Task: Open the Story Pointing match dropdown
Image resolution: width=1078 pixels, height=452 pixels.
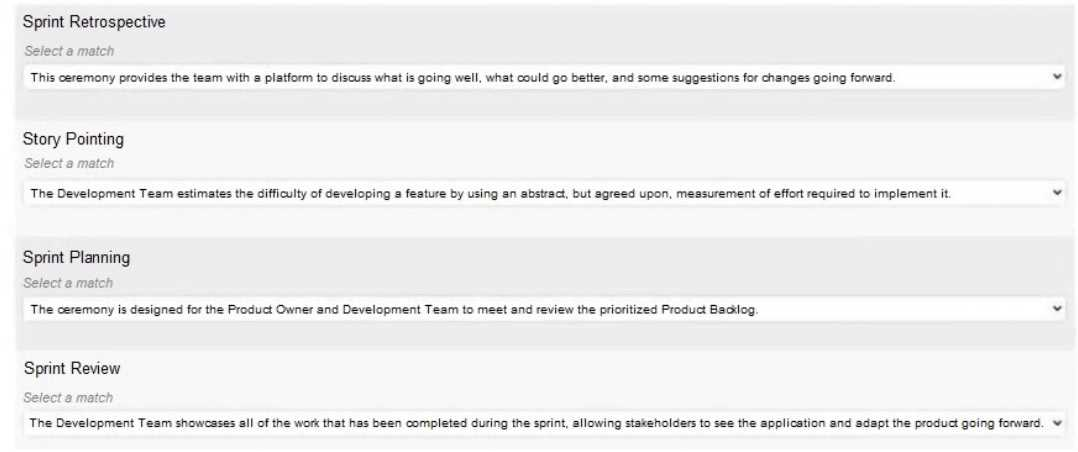Action: pyautogui.click(x=540, y=193)
